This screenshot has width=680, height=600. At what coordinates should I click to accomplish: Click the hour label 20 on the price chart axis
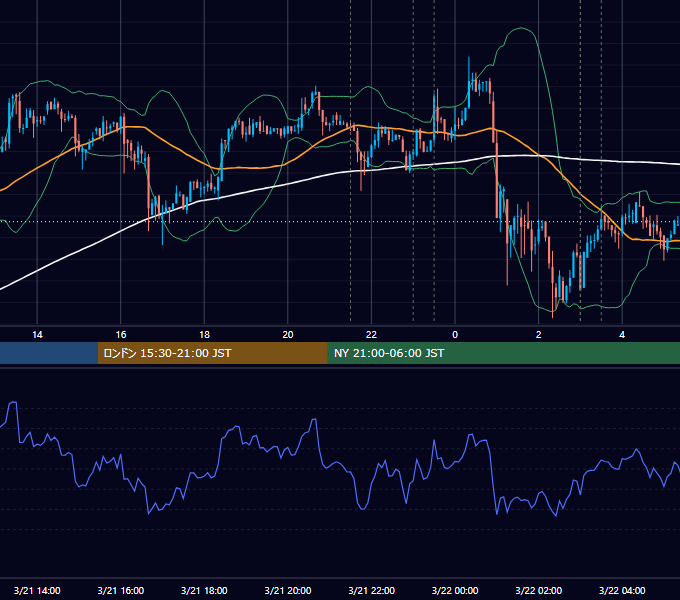(288, 335)
